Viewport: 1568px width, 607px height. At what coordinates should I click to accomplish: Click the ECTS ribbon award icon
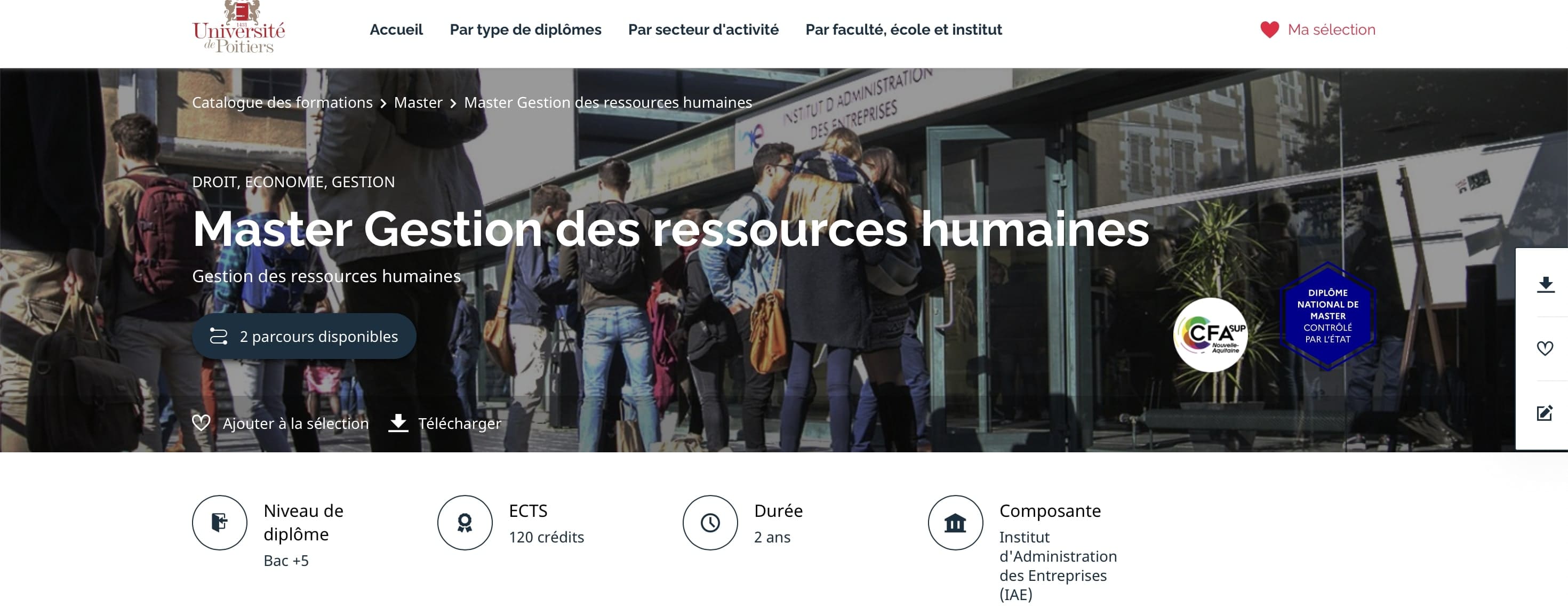pos(465,522)
